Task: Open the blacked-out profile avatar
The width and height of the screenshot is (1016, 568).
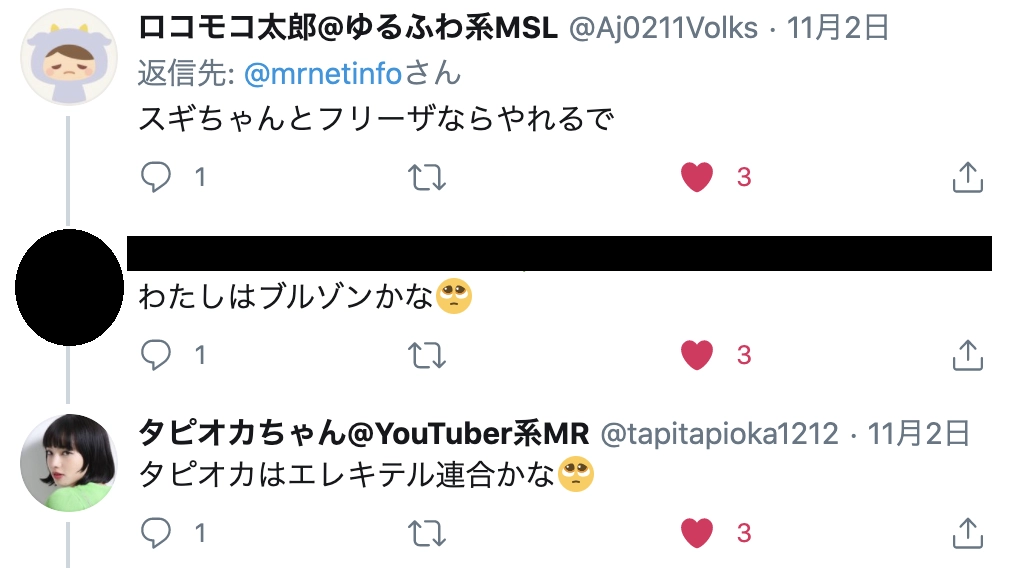Action: [x=69, y=287]
